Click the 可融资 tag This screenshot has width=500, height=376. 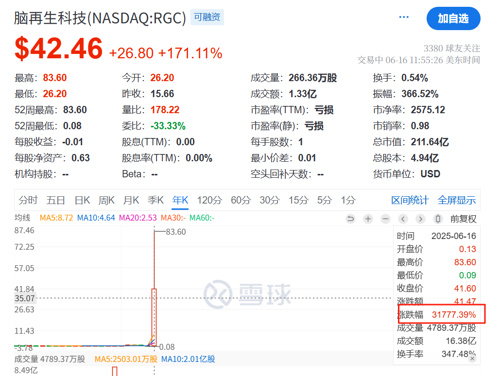click(207, 17)
